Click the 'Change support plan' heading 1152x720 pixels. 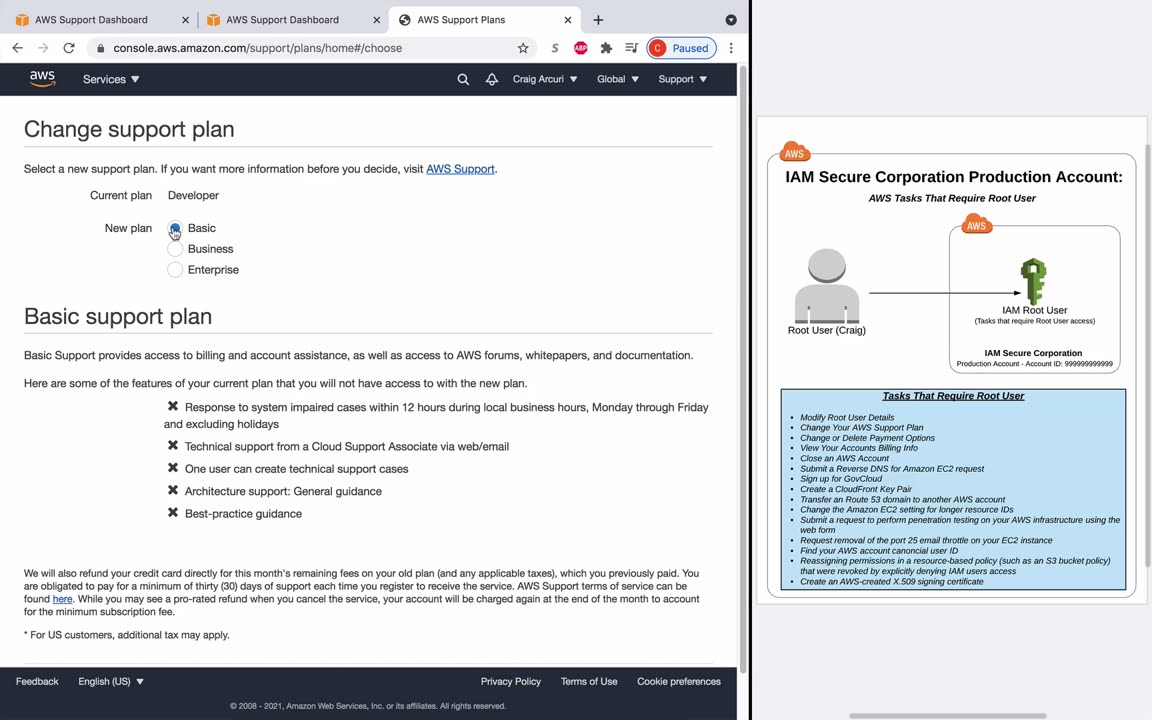click(x=129, y=129)
